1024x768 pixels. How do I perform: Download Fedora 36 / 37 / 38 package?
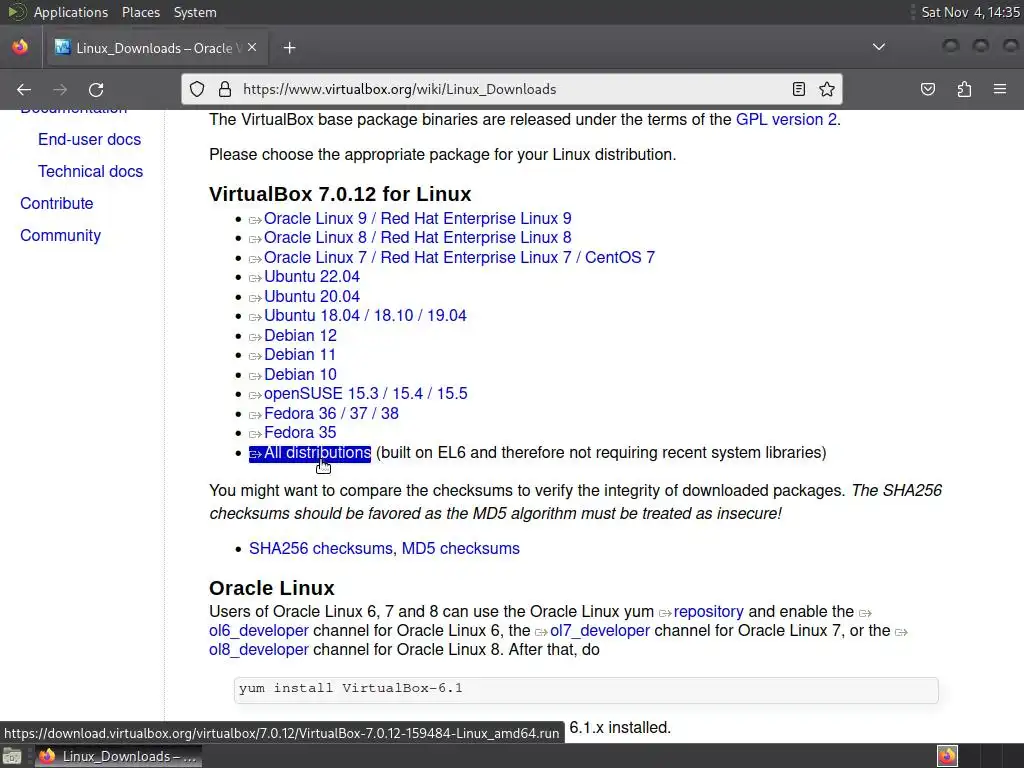pos(331,414)
